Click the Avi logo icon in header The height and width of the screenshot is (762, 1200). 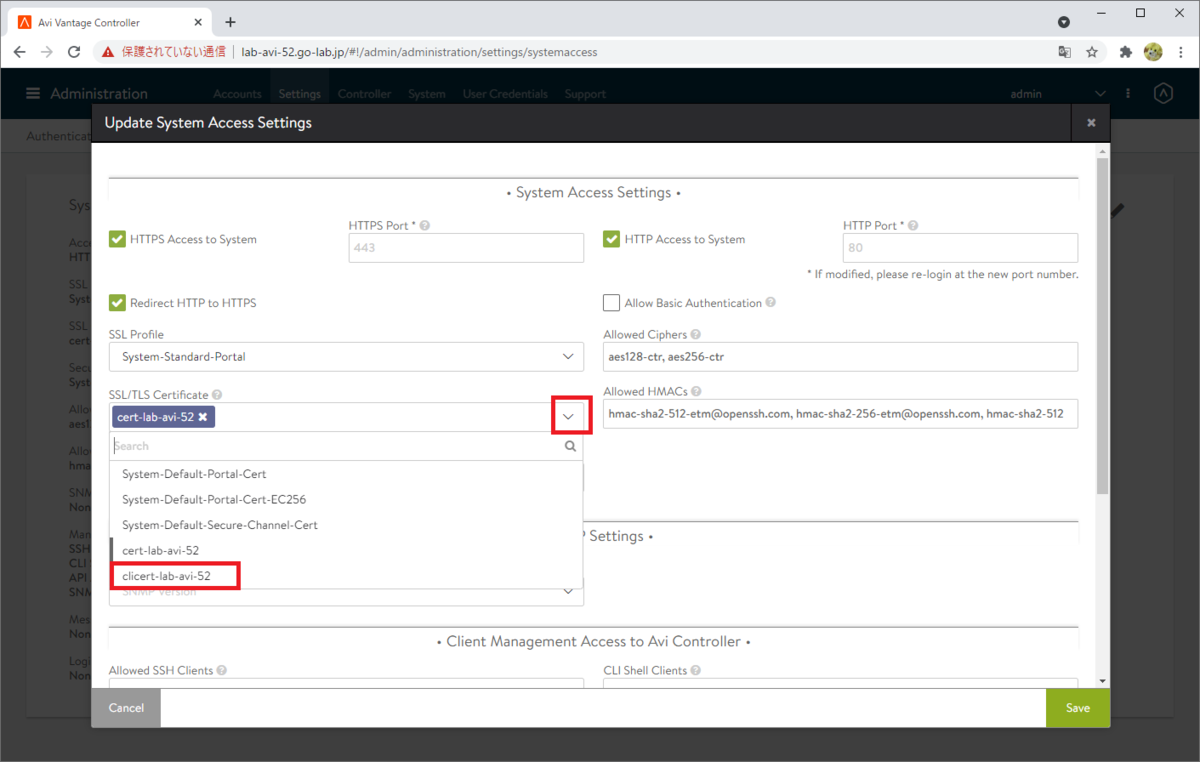(x=1163, y=93)
